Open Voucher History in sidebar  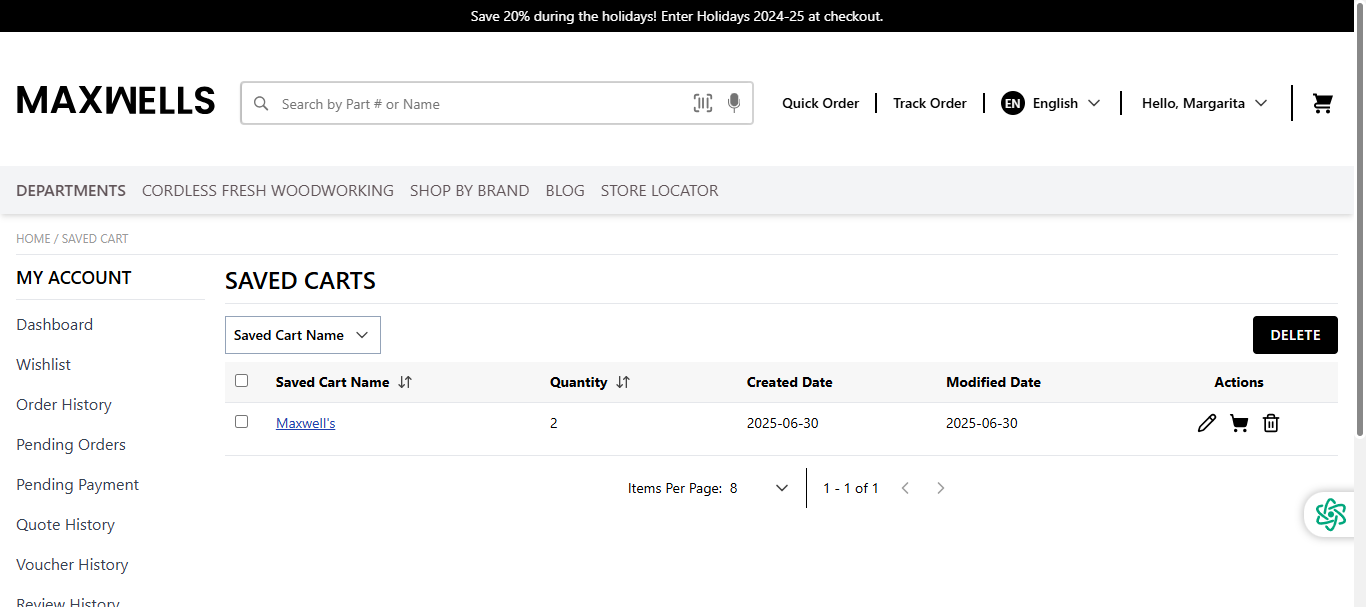click(x=72, y=564)
